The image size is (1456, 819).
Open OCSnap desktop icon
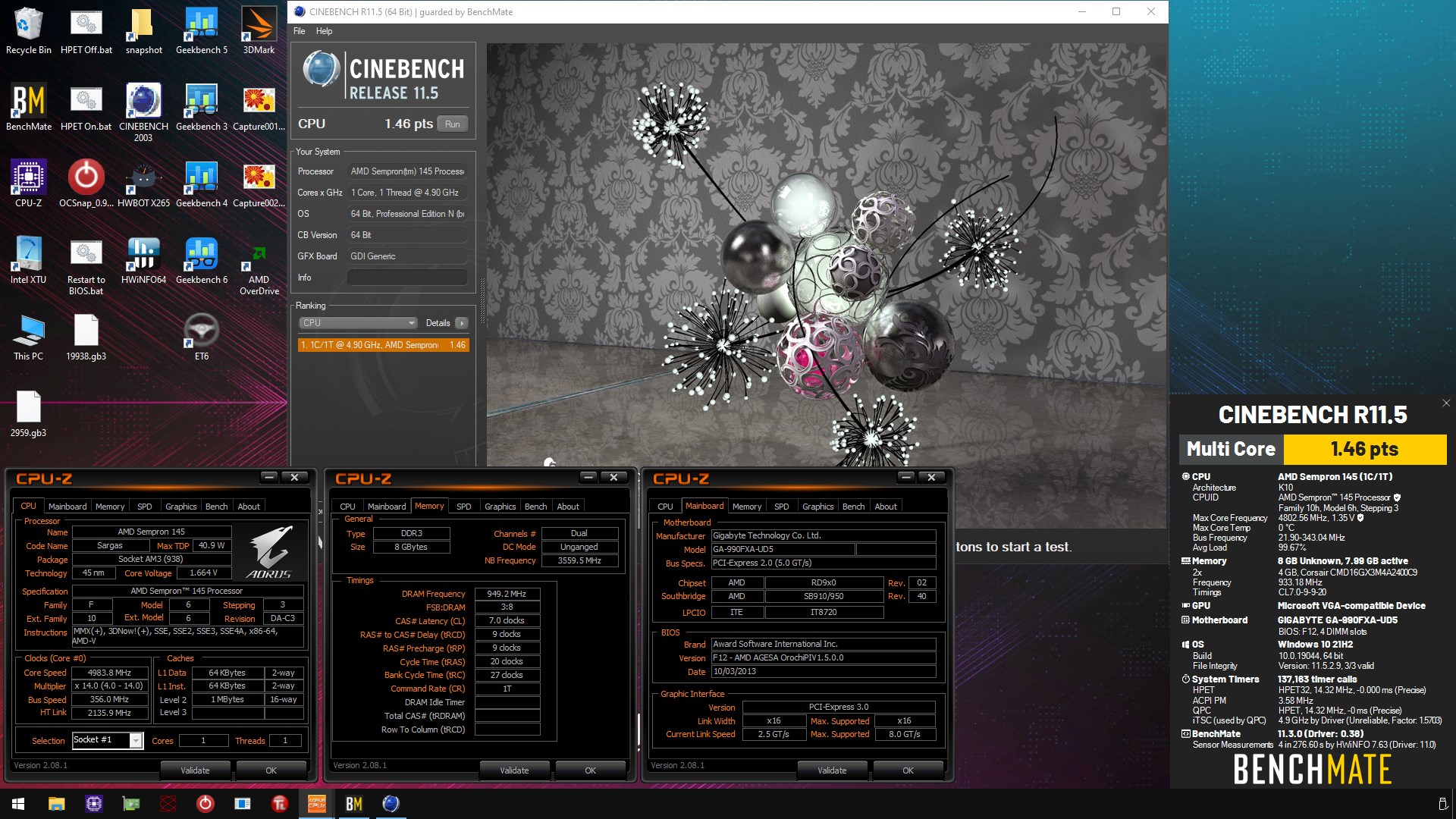tap(86, 184)
